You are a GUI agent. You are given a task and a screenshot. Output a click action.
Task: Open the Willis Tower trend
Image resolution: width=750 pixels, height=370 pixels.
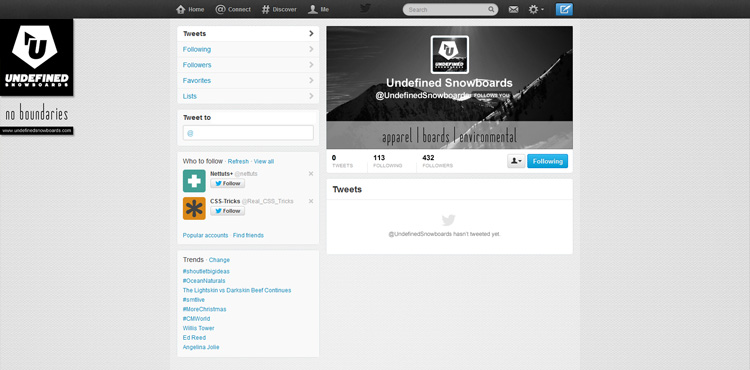199,328
